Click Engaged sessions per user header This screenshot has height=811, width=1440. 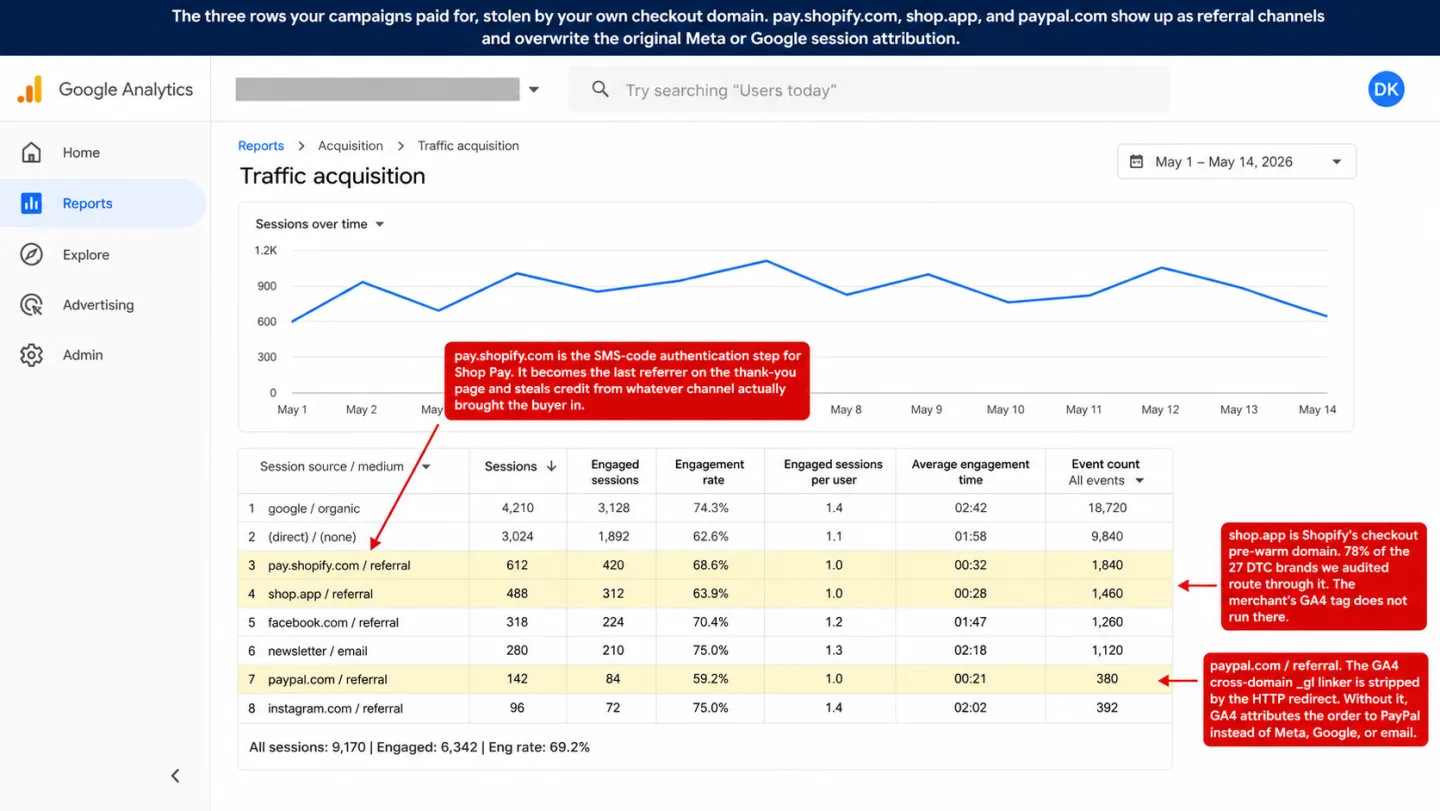[x=833, y=472]
